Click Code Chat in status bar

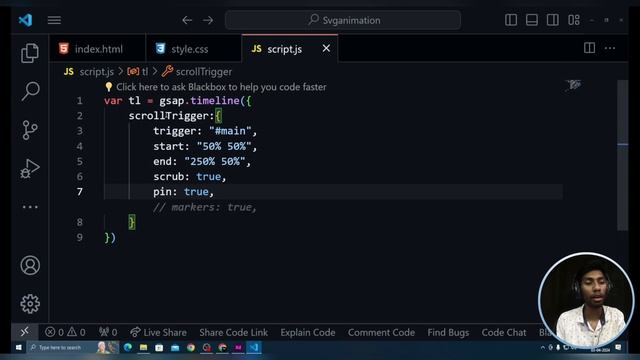coord(504,332)
